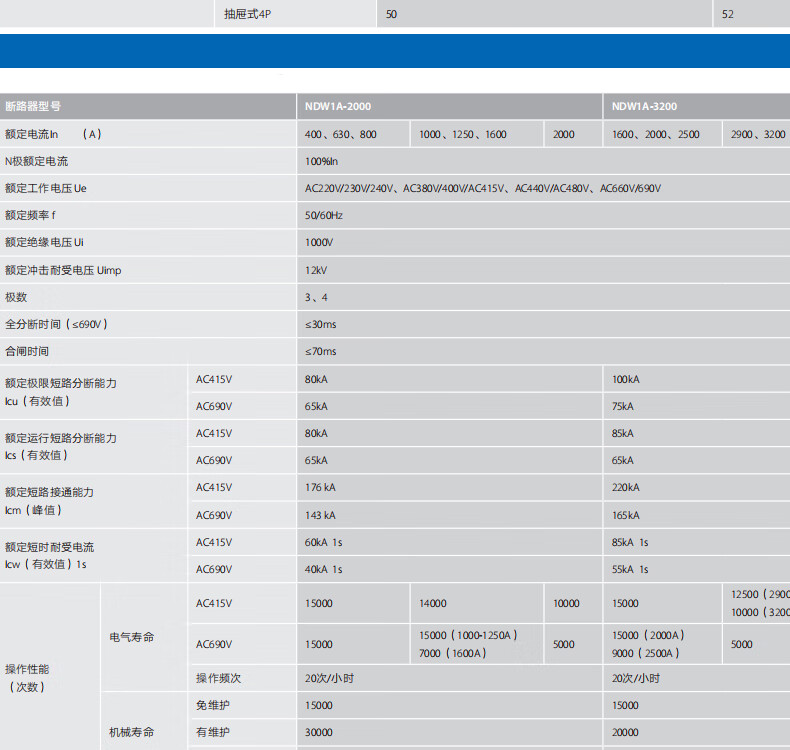Click the NDW1A-3200 column header
Image resolution: width=790 pixels, height=750 pixels.
(644, 106)
